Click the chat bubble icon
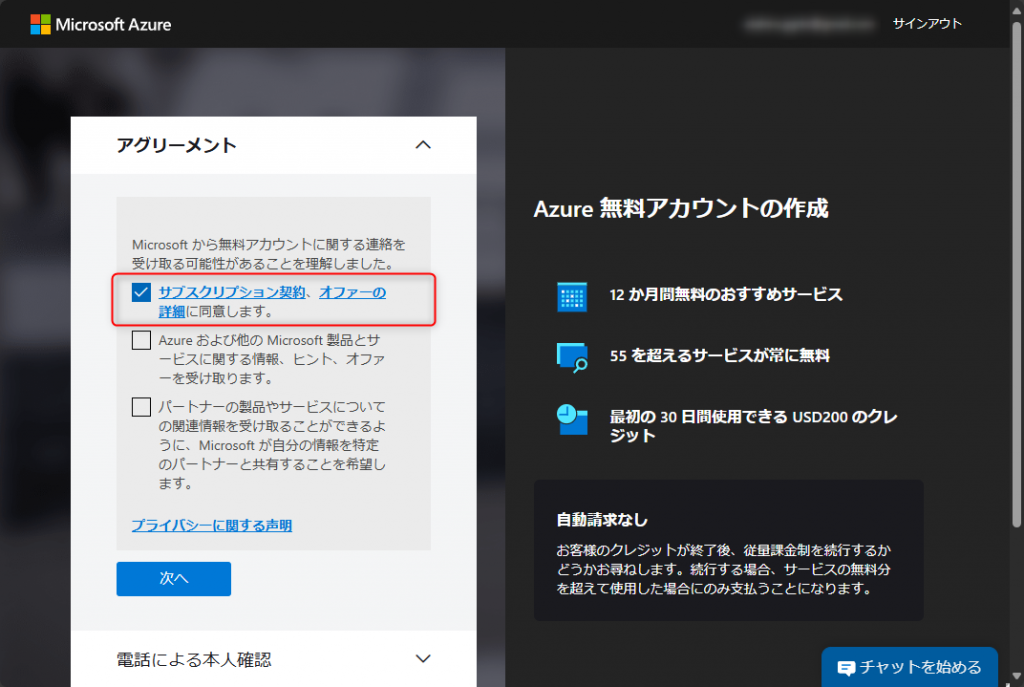The image size is (1024, 687). tap(846, 668)
